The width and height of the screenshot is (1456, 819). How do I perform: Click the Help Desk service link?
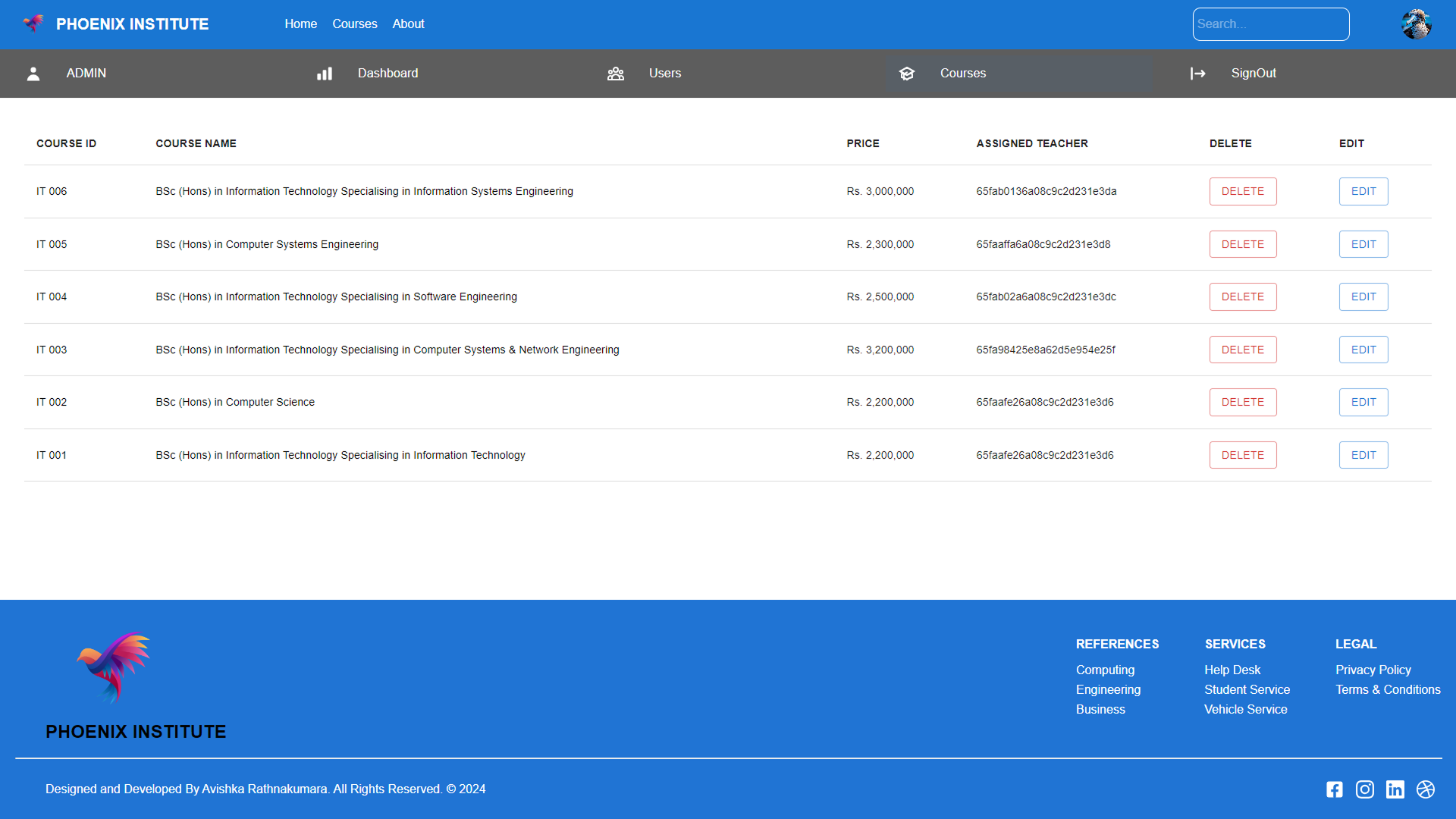pos(1232,670)
